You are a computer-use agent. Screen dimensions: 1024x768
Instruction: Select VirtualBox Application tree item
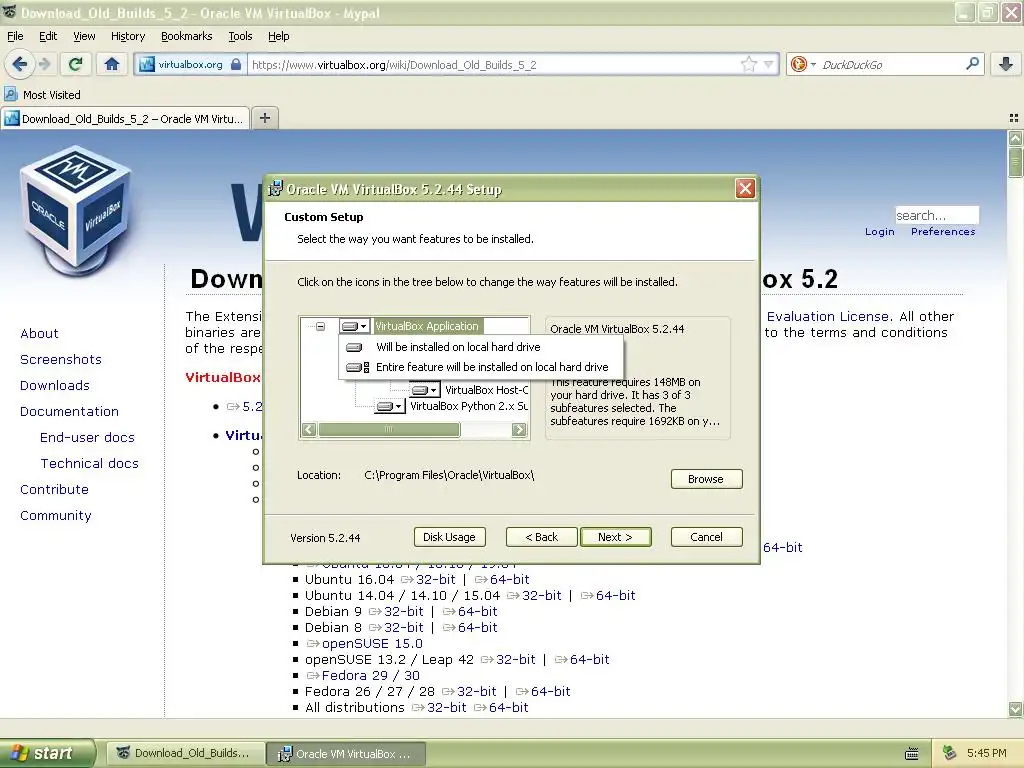pos(426,326)
